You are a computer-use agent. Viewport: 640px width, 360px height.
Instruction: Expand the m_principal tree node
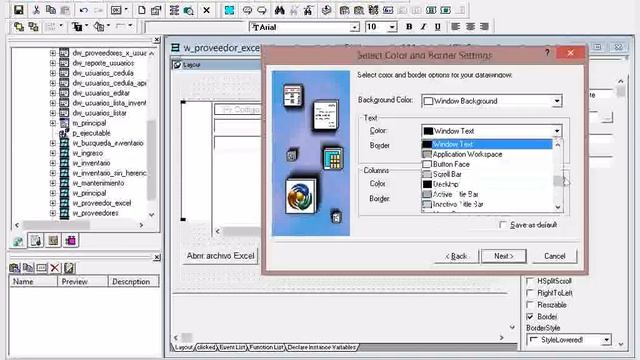click(x=53, y=123)
